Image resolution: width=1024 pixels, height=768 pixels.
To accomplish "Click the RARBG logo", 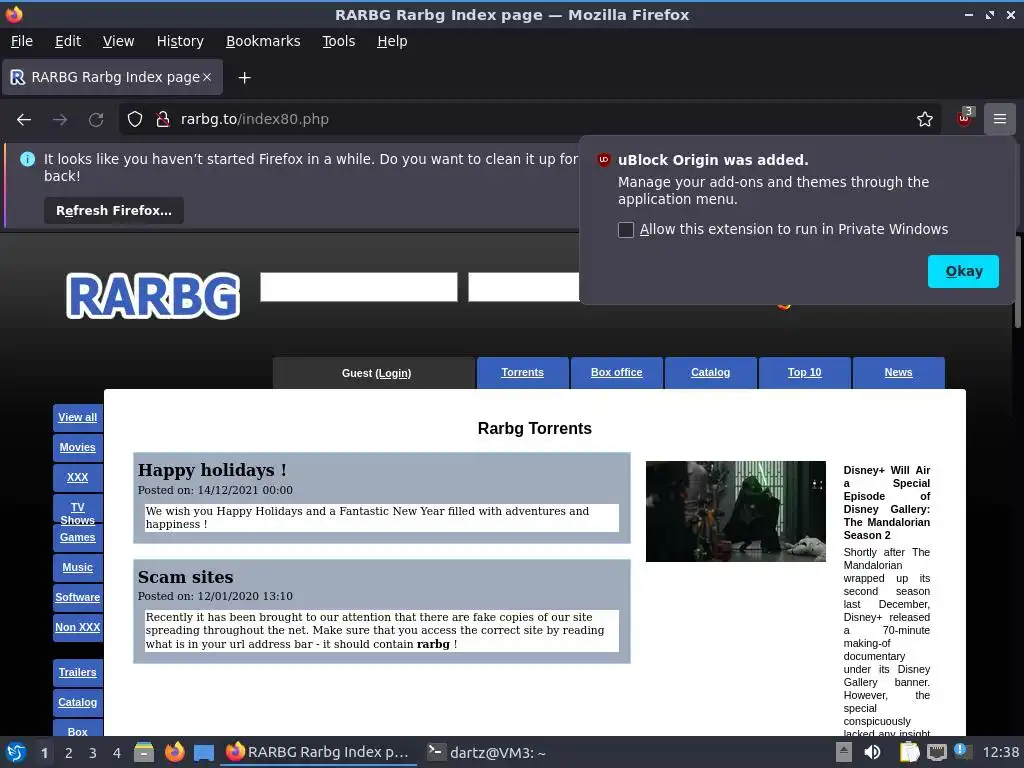I will 153,296.
